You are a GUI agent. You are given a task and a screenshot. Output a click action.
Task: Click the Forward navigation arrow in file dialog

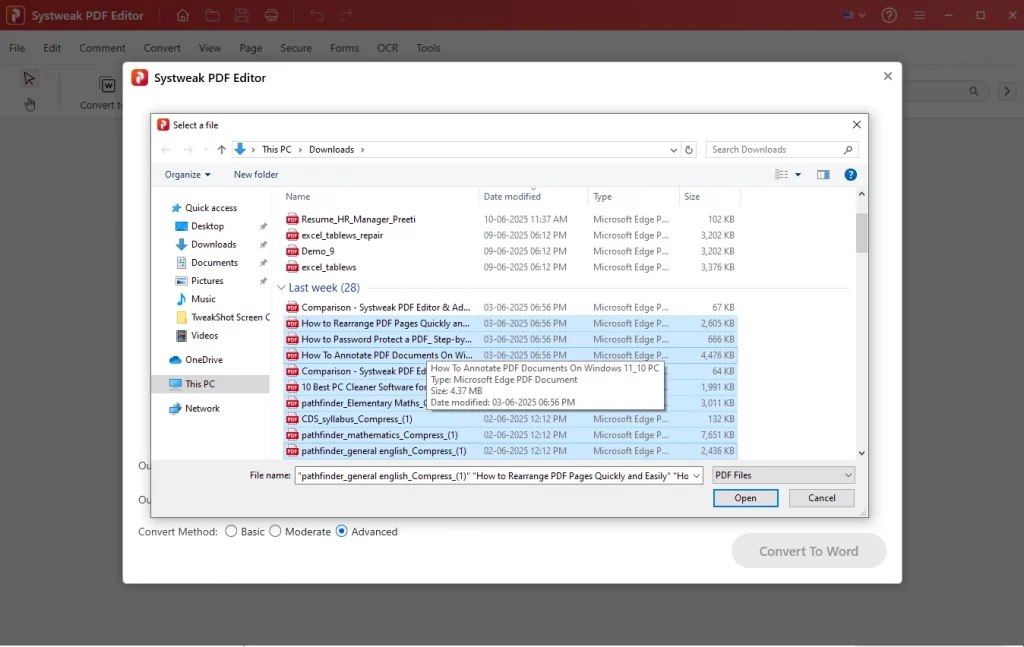point(188,150)
